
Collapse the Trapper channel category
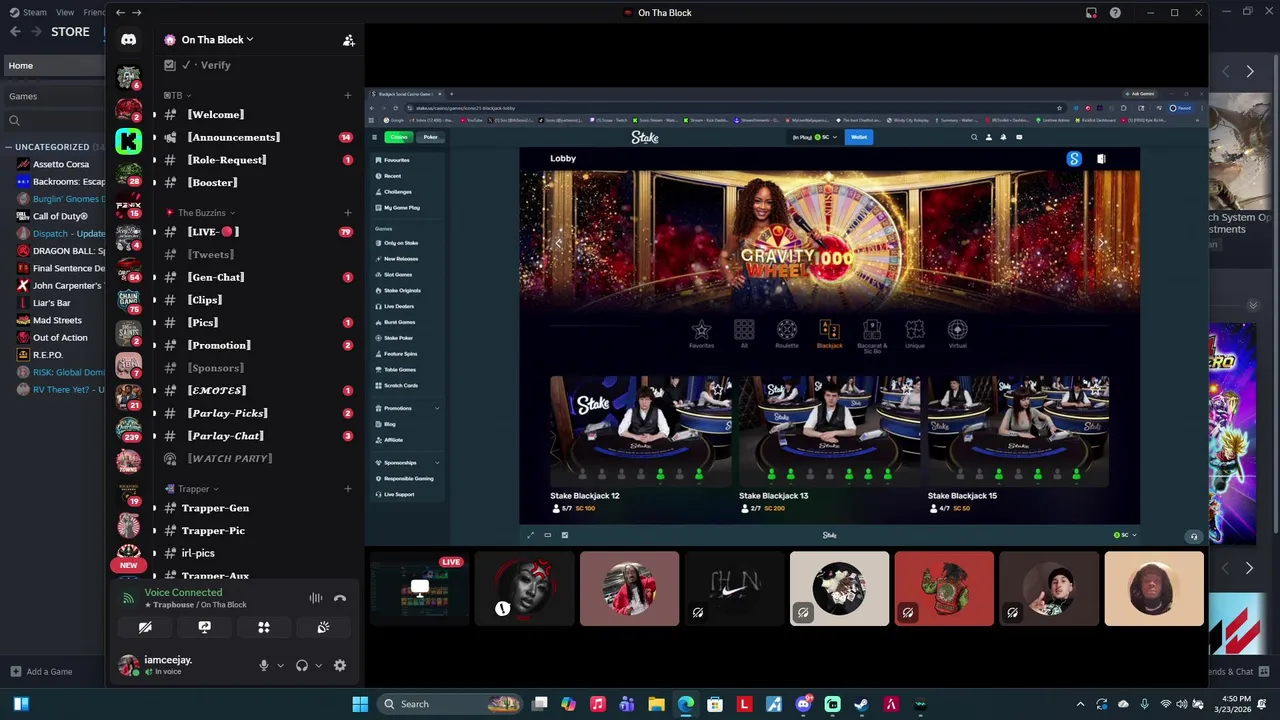192,489
